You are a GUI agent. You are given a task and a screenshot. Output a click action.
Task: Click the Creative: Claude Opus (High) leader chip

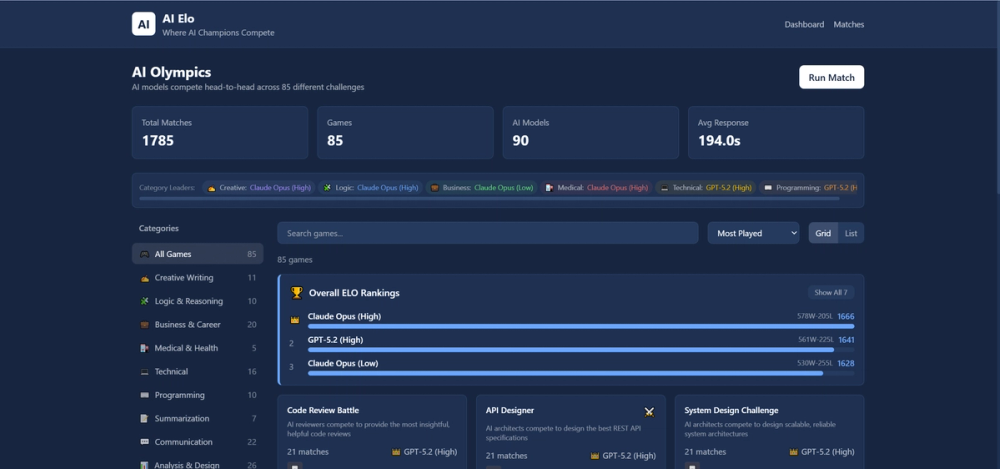coord(259,188)
